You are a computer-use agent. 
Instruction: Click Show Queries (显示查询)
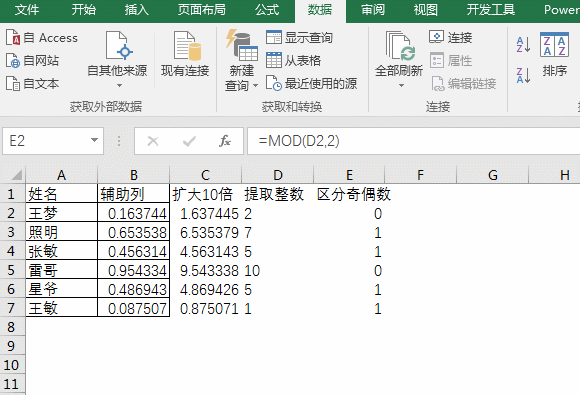pos(299,37)
